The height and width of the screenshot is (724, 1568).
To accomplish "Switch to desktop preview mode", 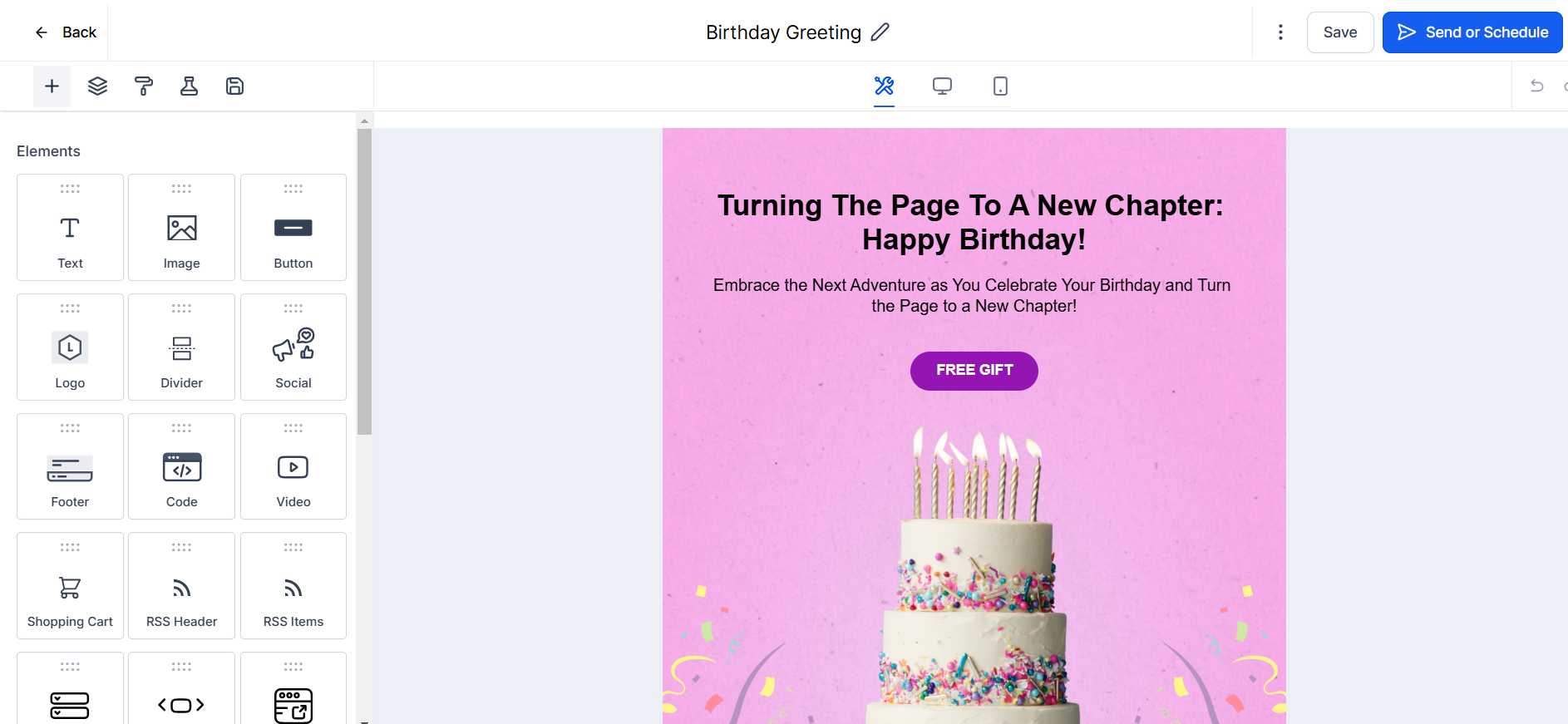I will 942,86.
